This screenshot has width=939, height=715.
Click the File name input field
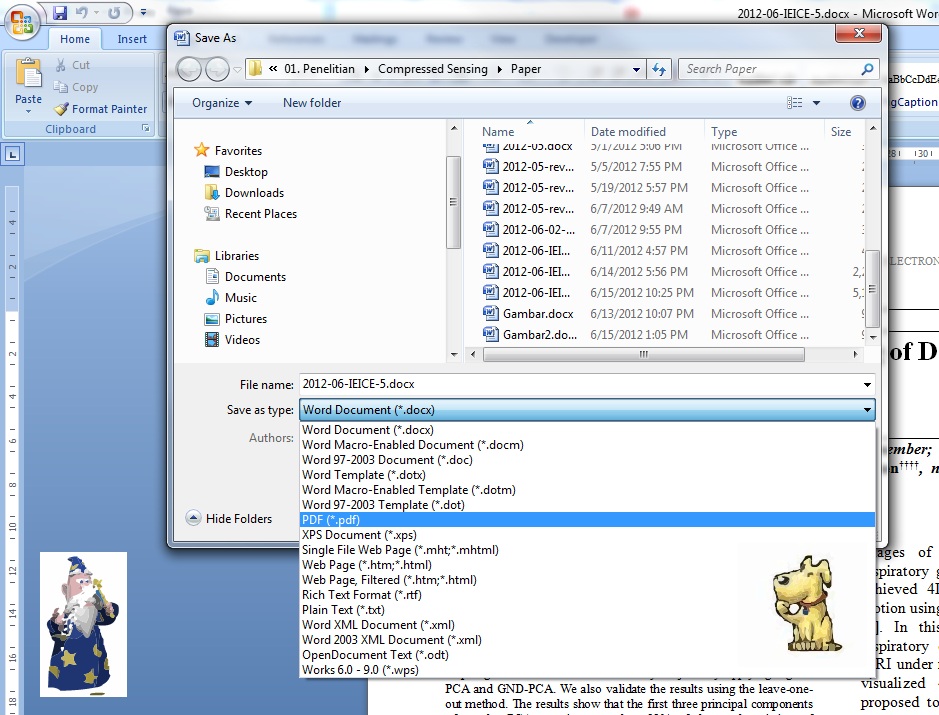(x=580, y=384)
